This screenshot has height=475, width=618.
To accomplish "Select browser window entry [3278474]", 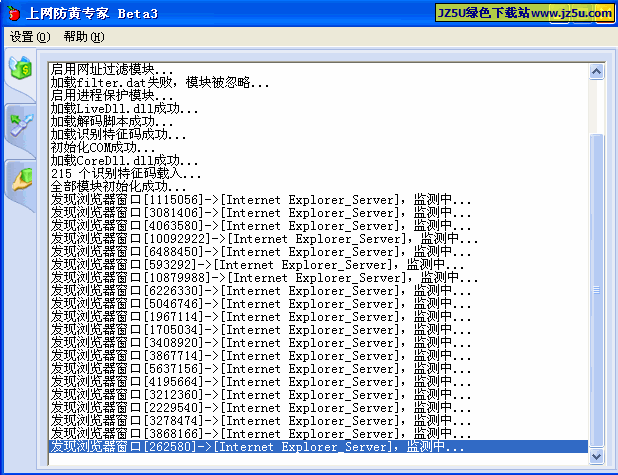I will pyautogui.click(x=318, y=421).
